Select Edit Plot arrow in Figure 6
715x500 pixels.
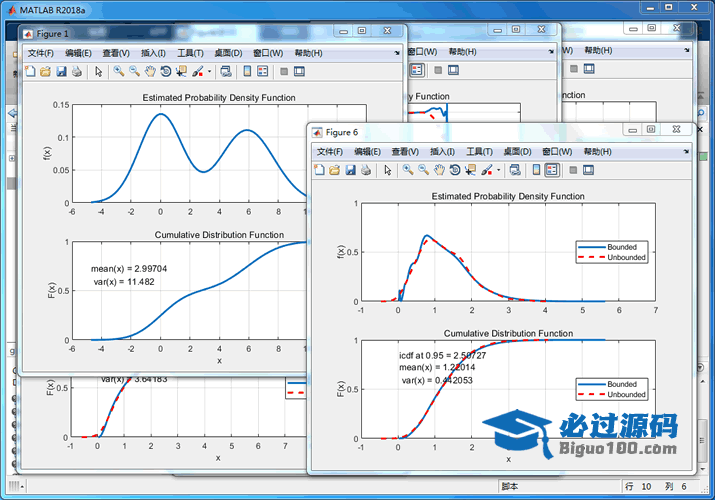click(x=388, y=170)
